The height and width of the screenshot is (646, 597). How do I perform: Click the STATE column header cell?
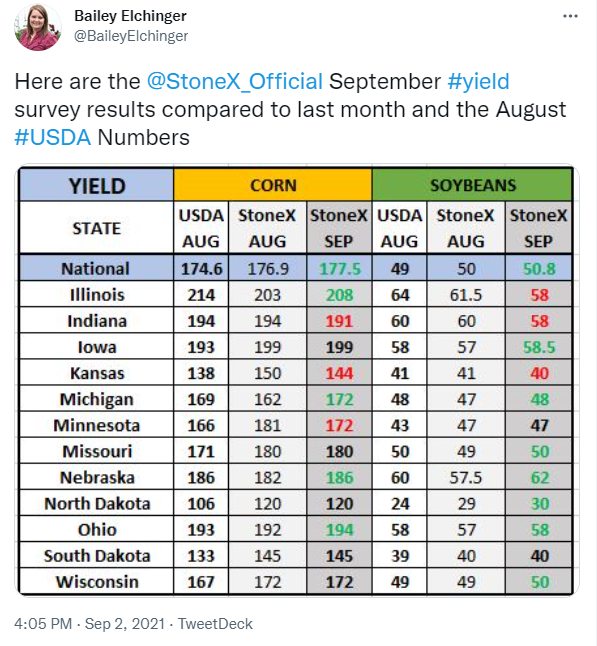pyautogui.click(x=96, y=228)
